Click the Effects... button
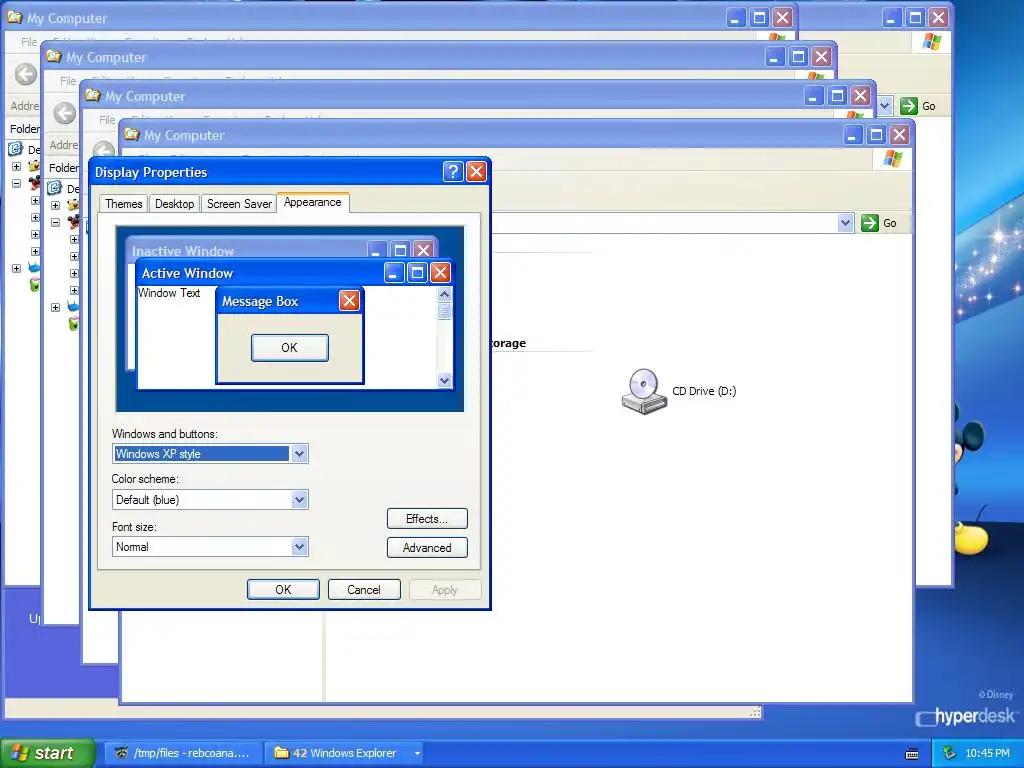This screenshot has height=768, width=1024. pos(427,519)
